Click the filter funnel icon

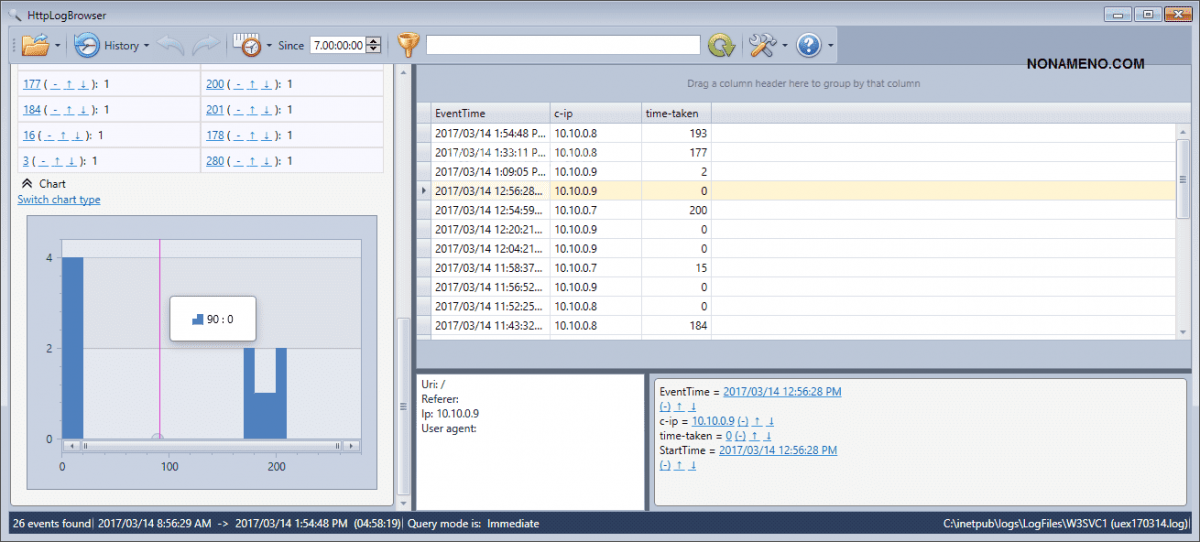[408, 45]
